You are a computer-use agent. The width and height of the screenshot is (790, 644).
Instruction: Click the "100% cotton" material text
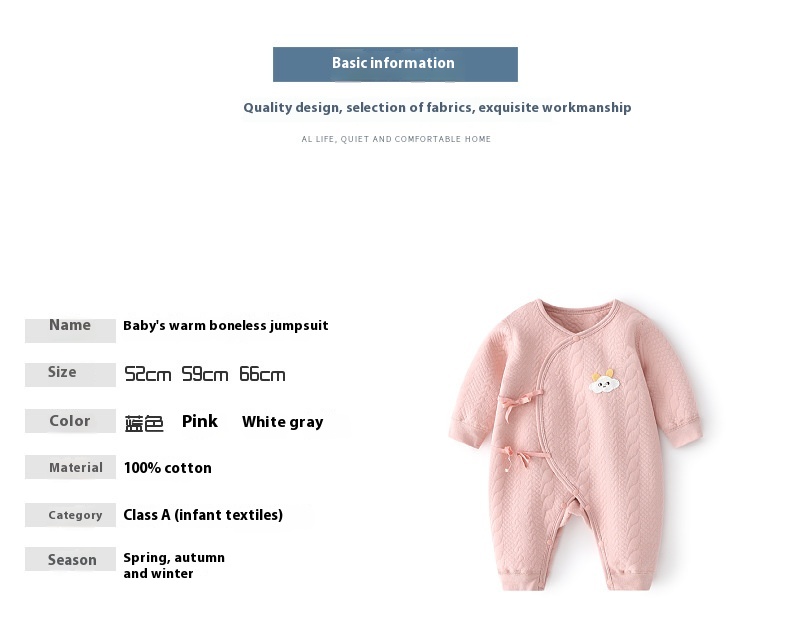pos(168,468)
